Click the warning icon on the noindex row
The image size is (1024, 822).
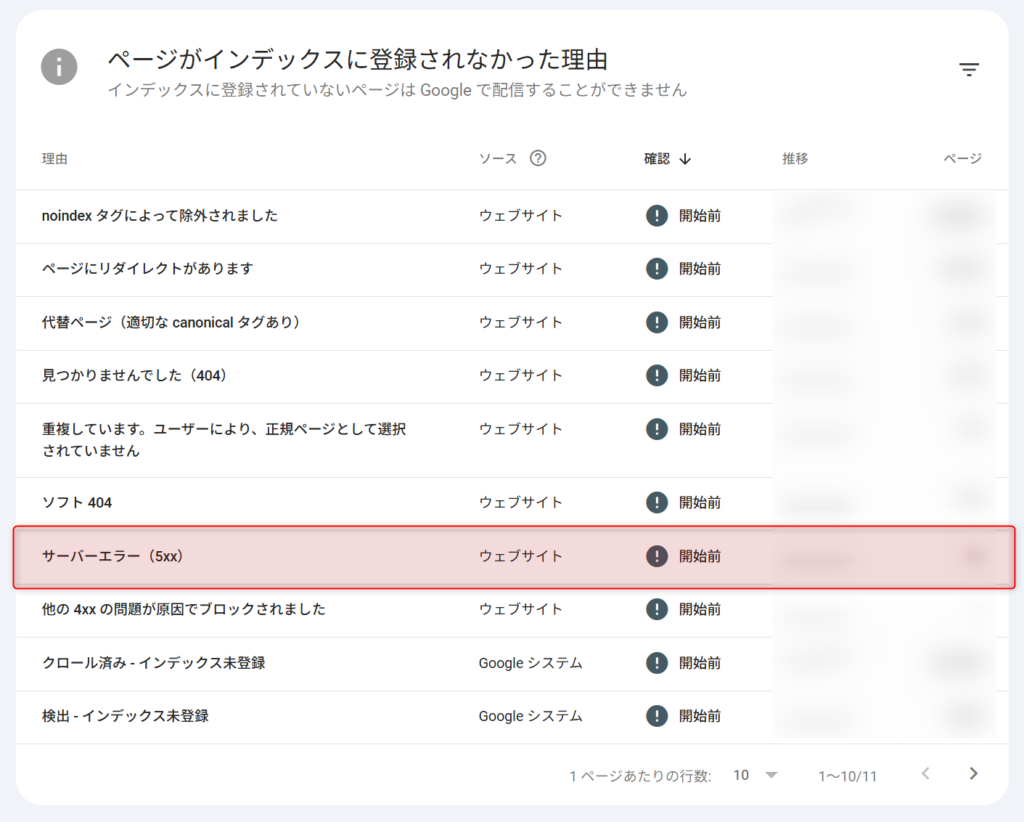[x=657, y=216]
